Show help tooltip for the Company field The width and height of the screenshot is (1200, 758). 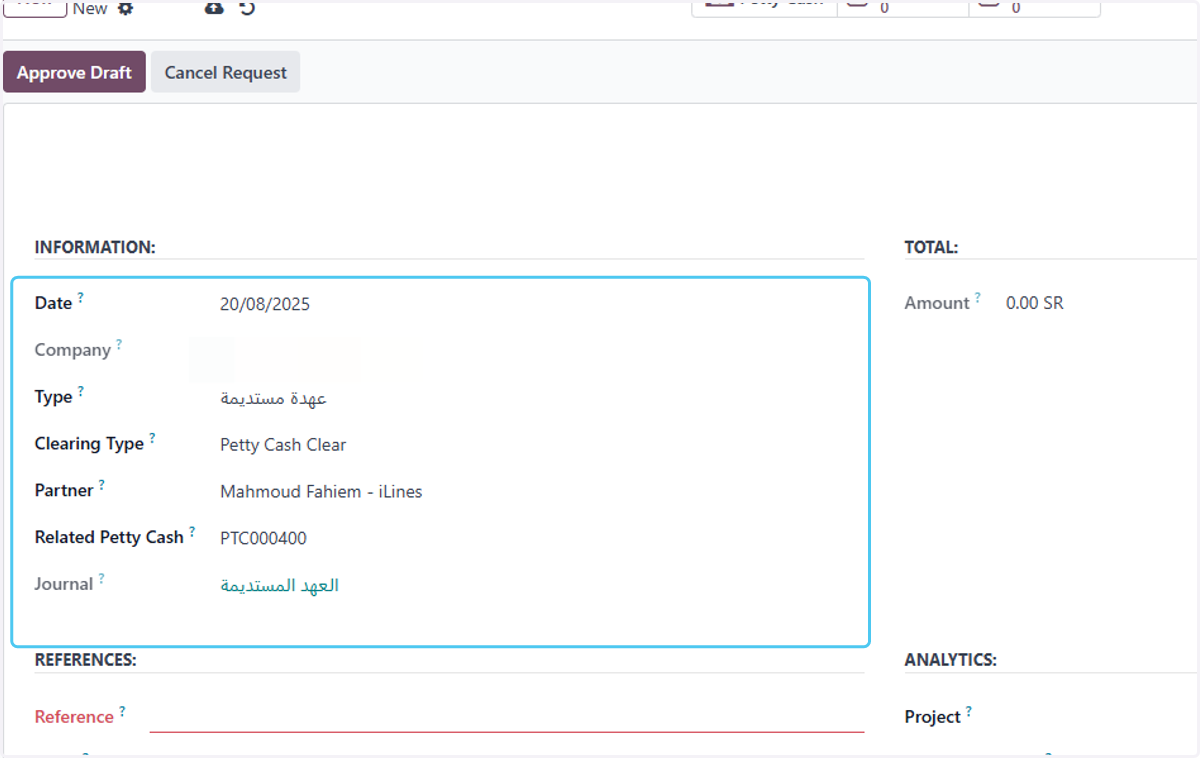119,344
